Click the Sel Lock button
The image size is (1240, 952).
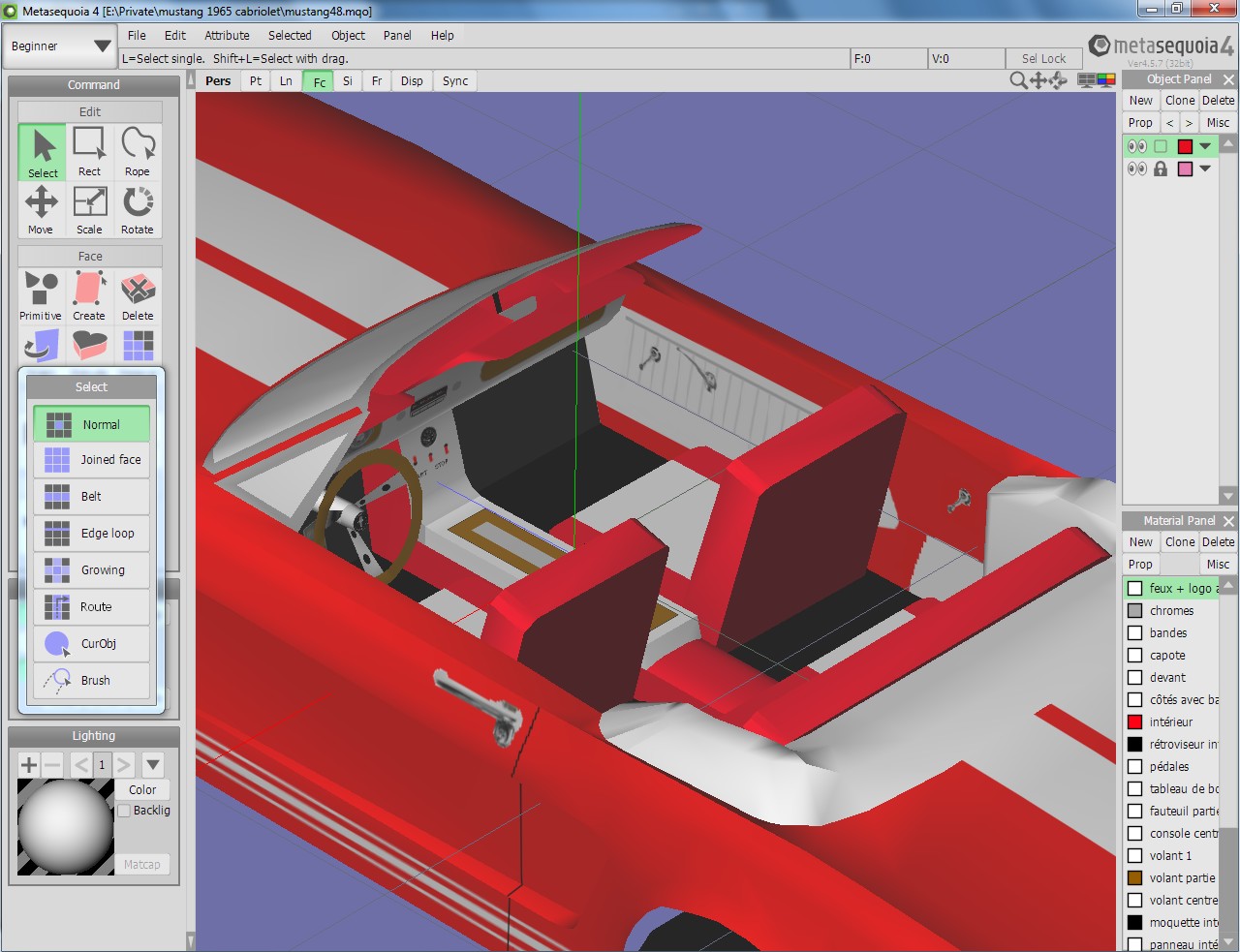pyautogui.click(x=1043, y=59)
